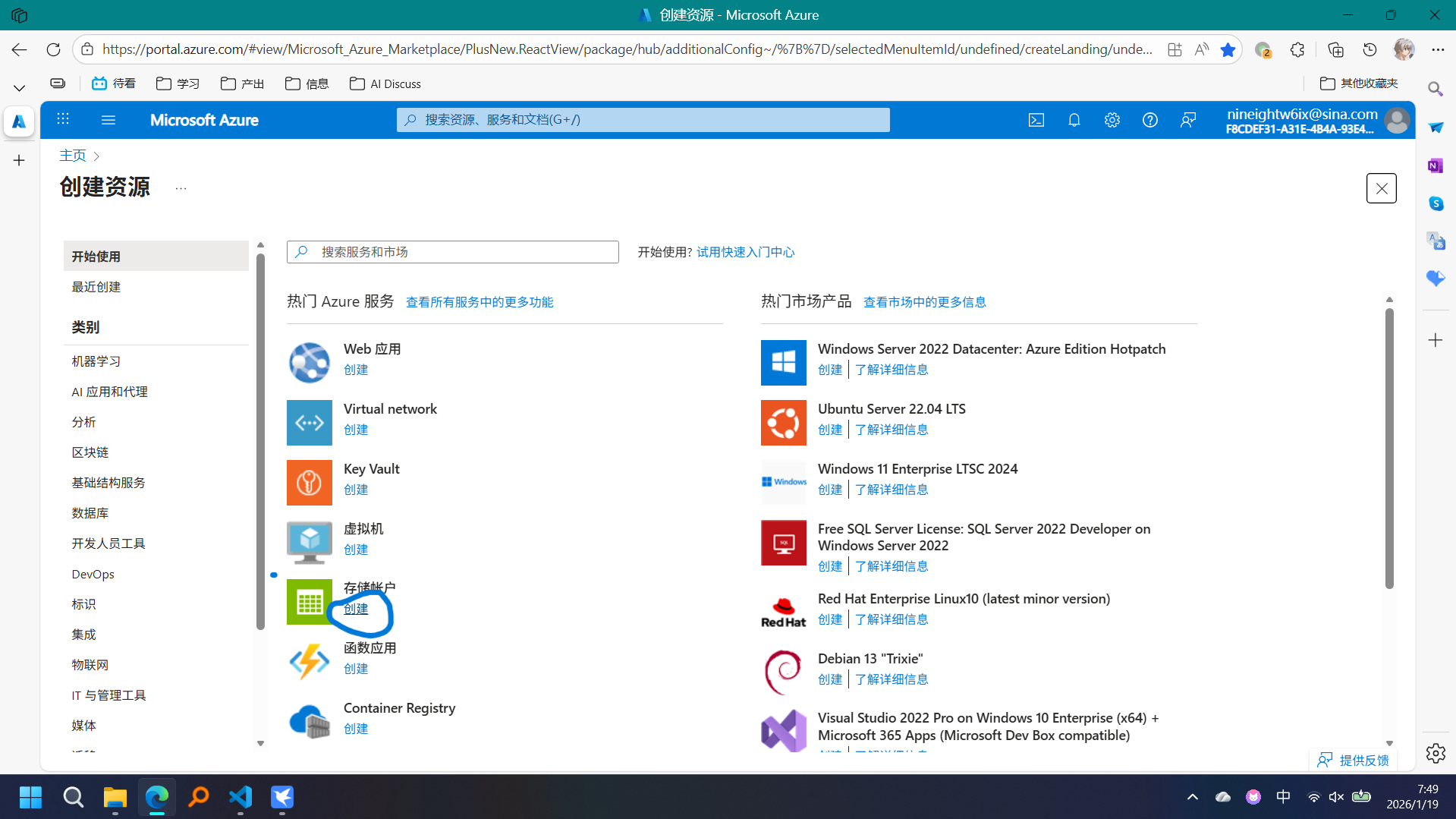Click 创建 under 存储帐户

point(356,609)
